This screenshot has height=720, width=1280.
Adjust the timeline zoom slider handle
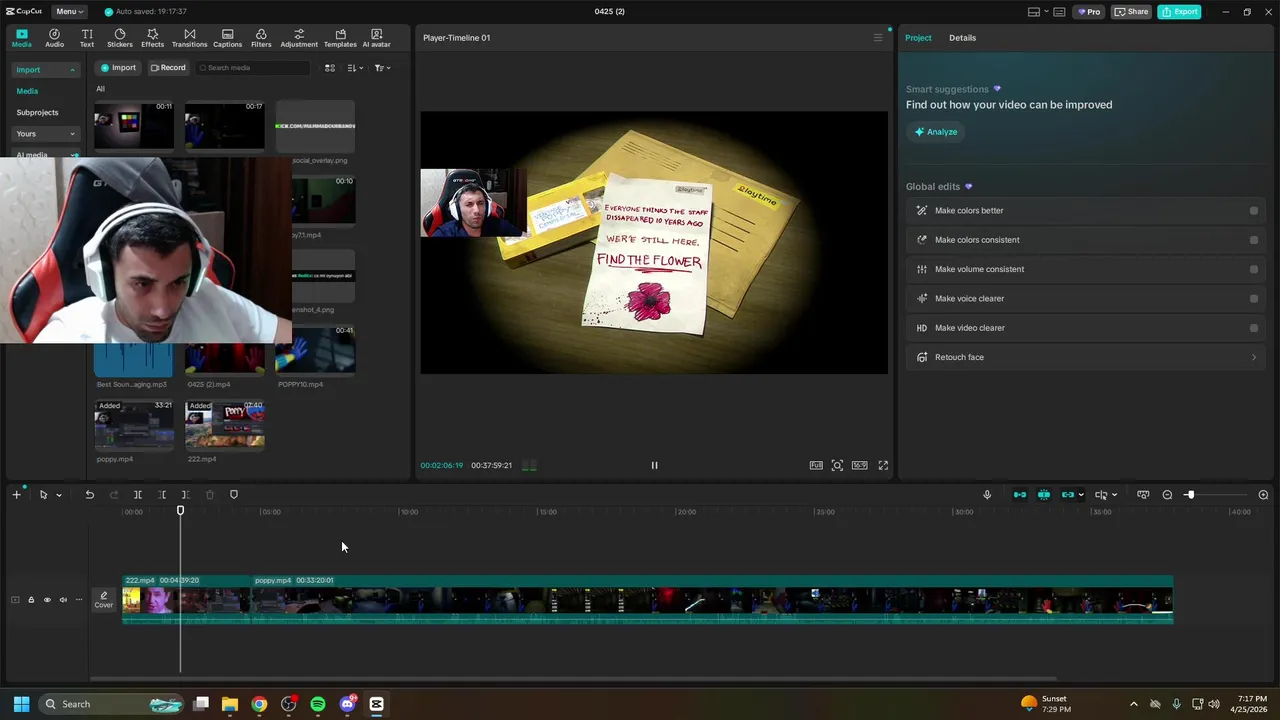click(1190, 495)
